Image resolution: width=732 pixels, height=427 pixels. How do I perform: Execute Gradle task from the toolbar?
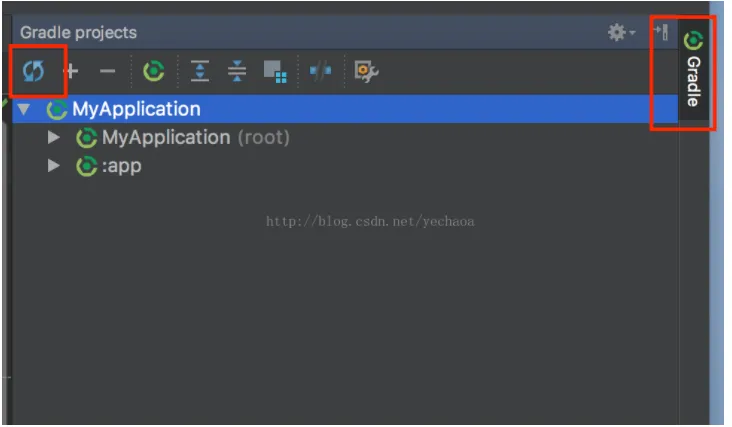[154, 71]
